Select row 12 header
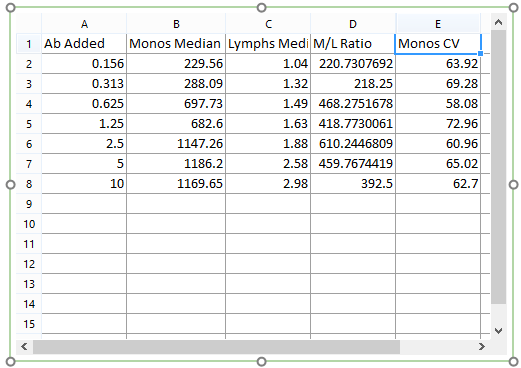The width and height of the screenshot is (521, 368). tap(29, 264)
